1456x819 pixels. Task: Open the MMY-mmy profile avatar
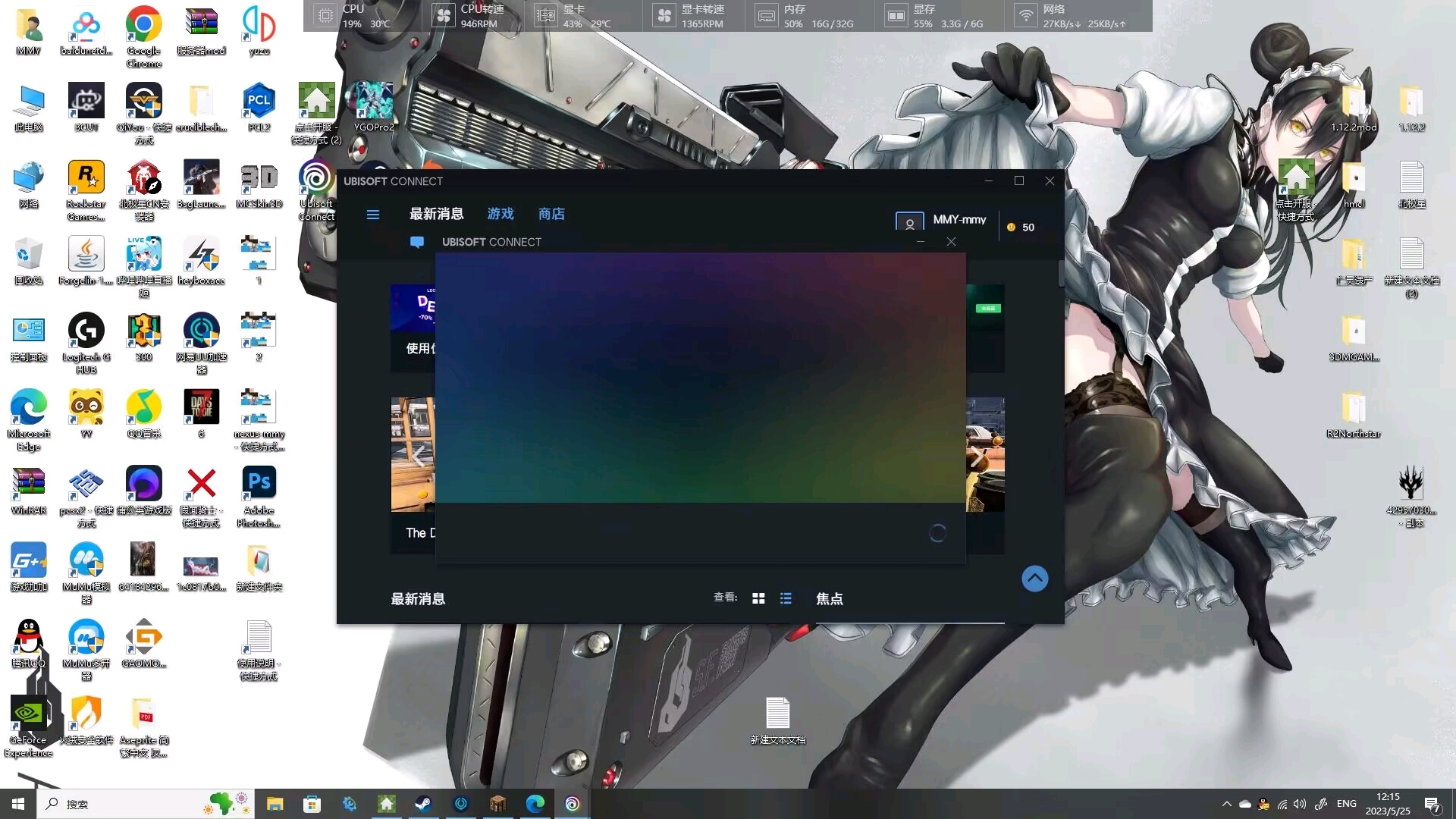point(909,221)
